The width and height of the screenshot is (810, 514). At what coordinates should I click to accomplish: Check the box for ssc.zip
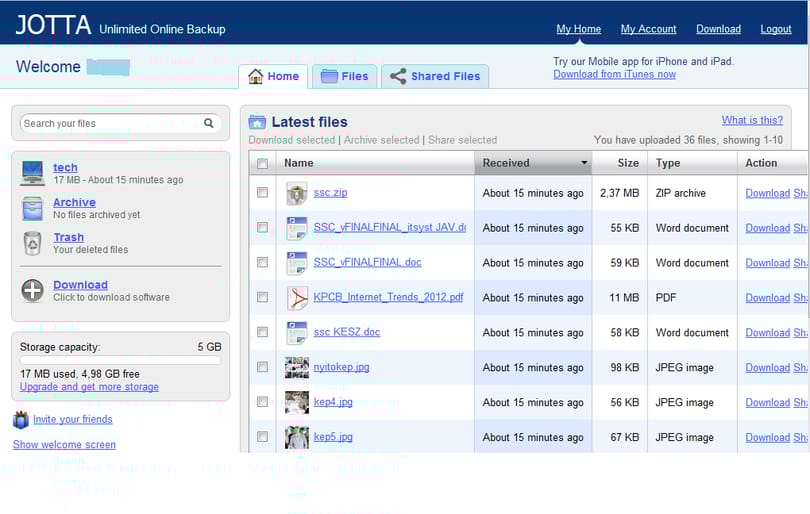262,193
